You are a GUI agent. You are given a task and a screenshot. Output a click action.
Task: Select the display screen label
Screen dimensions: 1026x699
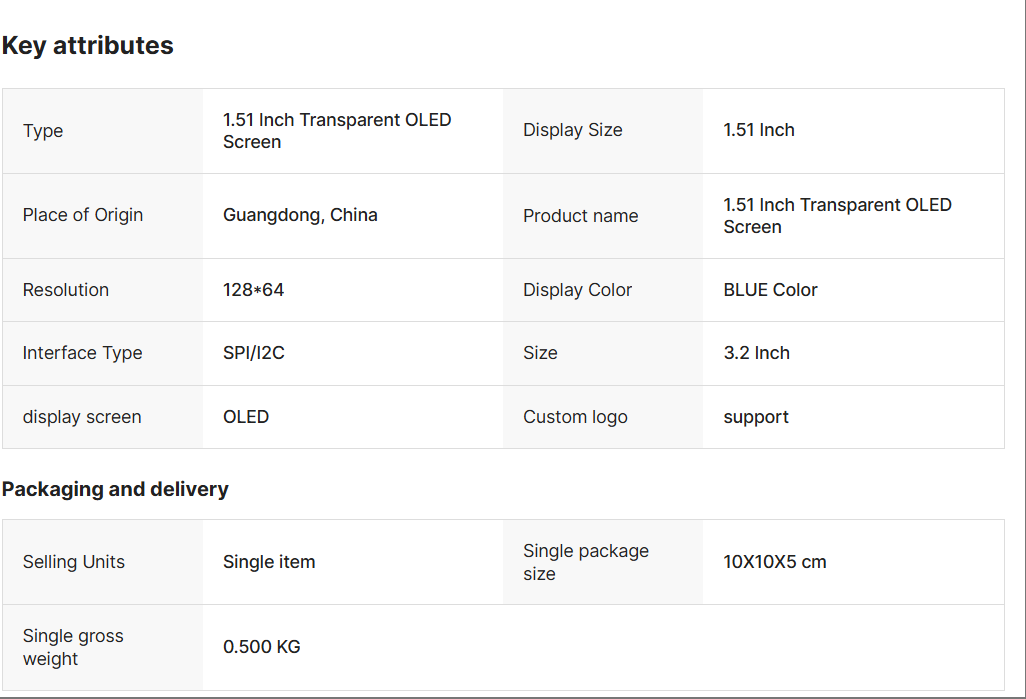pyautogui.click(x=82, y=417)
